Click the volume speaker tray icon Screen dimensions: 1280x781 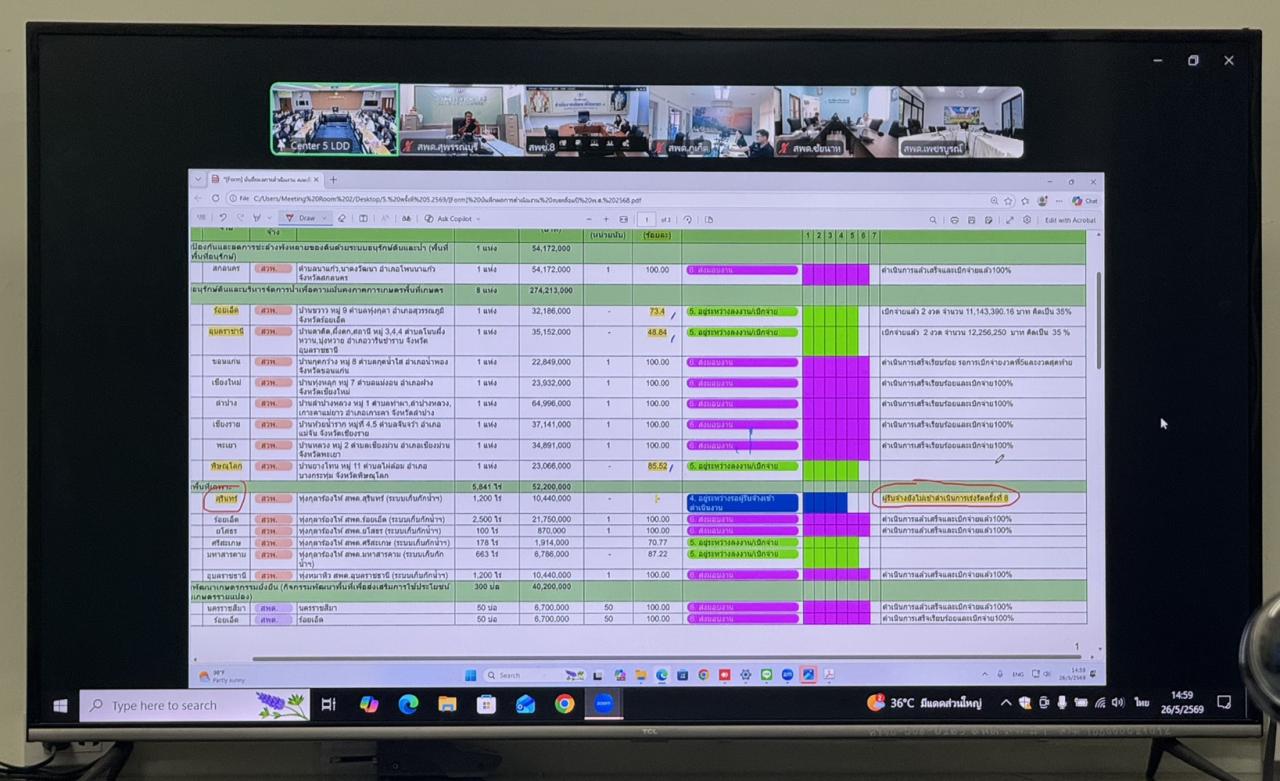pos(1117,703)
